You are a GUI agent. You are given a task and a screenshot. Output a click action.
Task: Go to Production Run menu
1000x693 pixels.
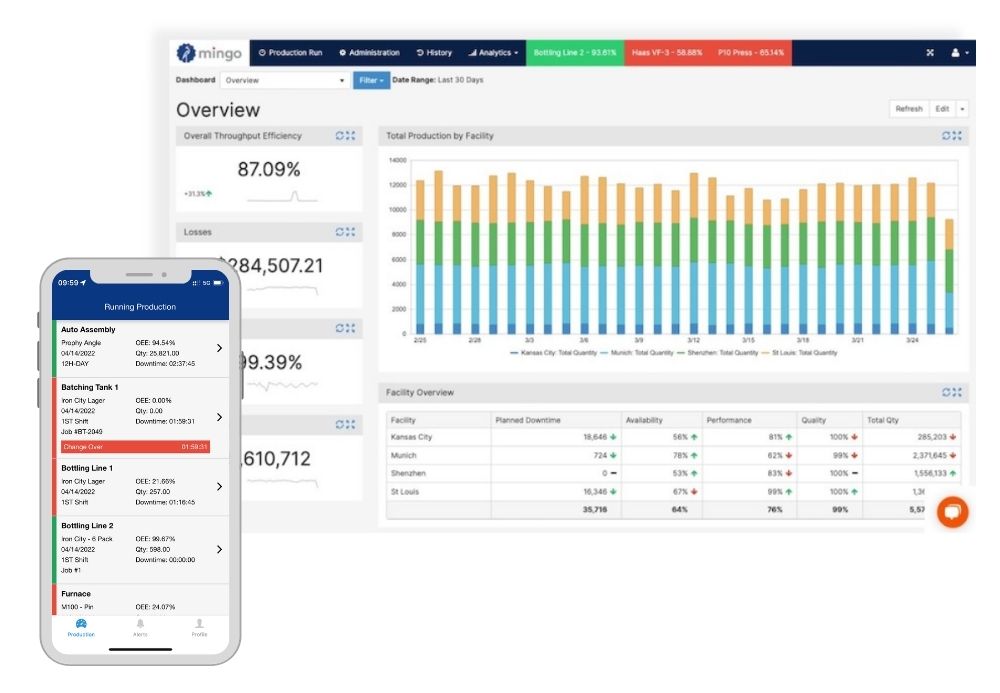291,53
